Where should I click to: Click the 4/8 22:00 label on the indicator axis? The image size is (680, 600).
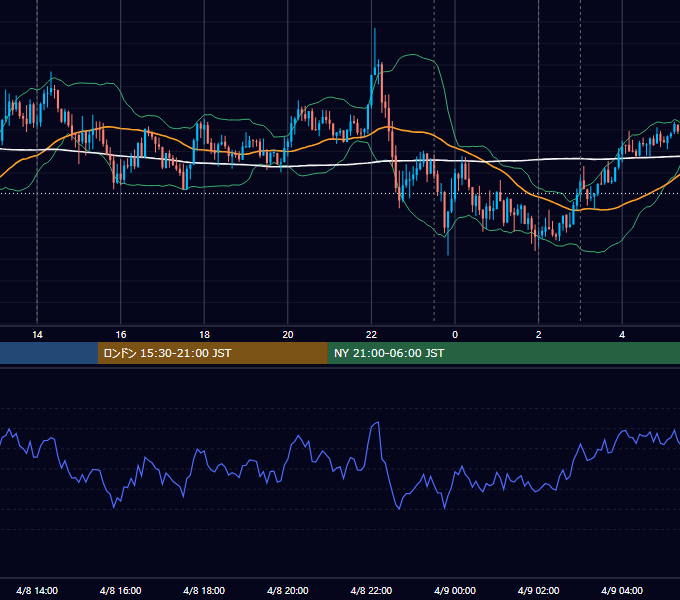(x=371, y=590)
